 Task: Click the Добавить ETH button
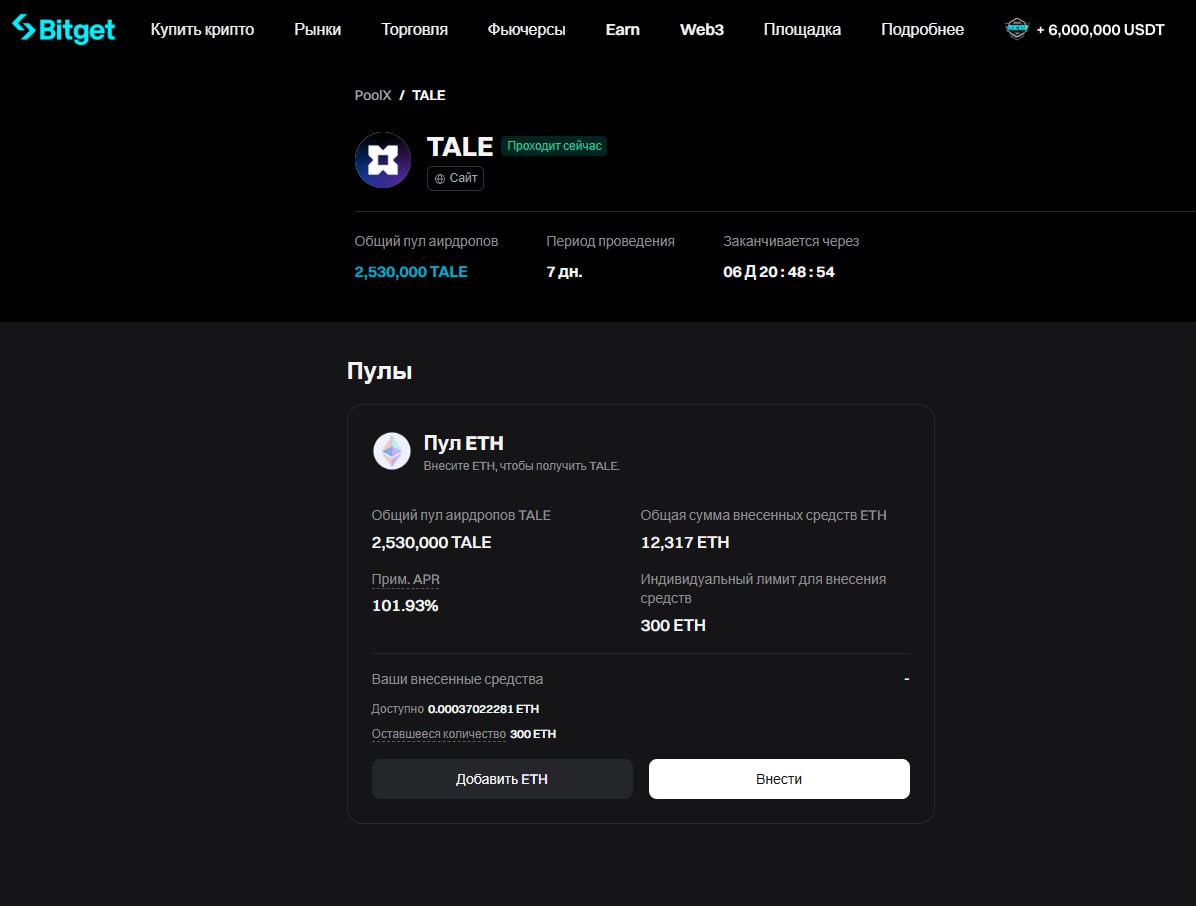[x=502, y=779]
